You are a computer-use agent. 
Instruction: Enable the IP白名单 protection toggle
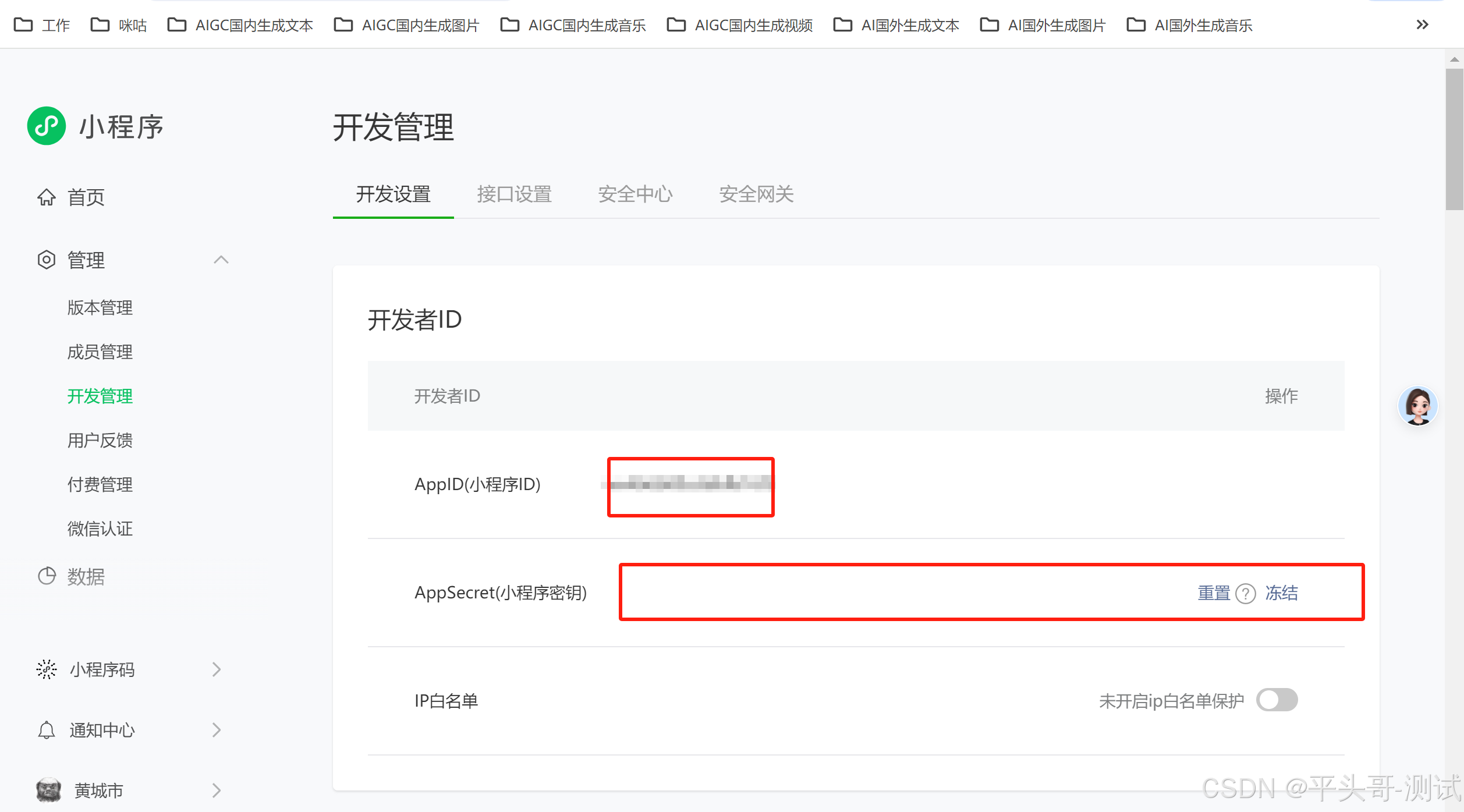point(1277,700)
